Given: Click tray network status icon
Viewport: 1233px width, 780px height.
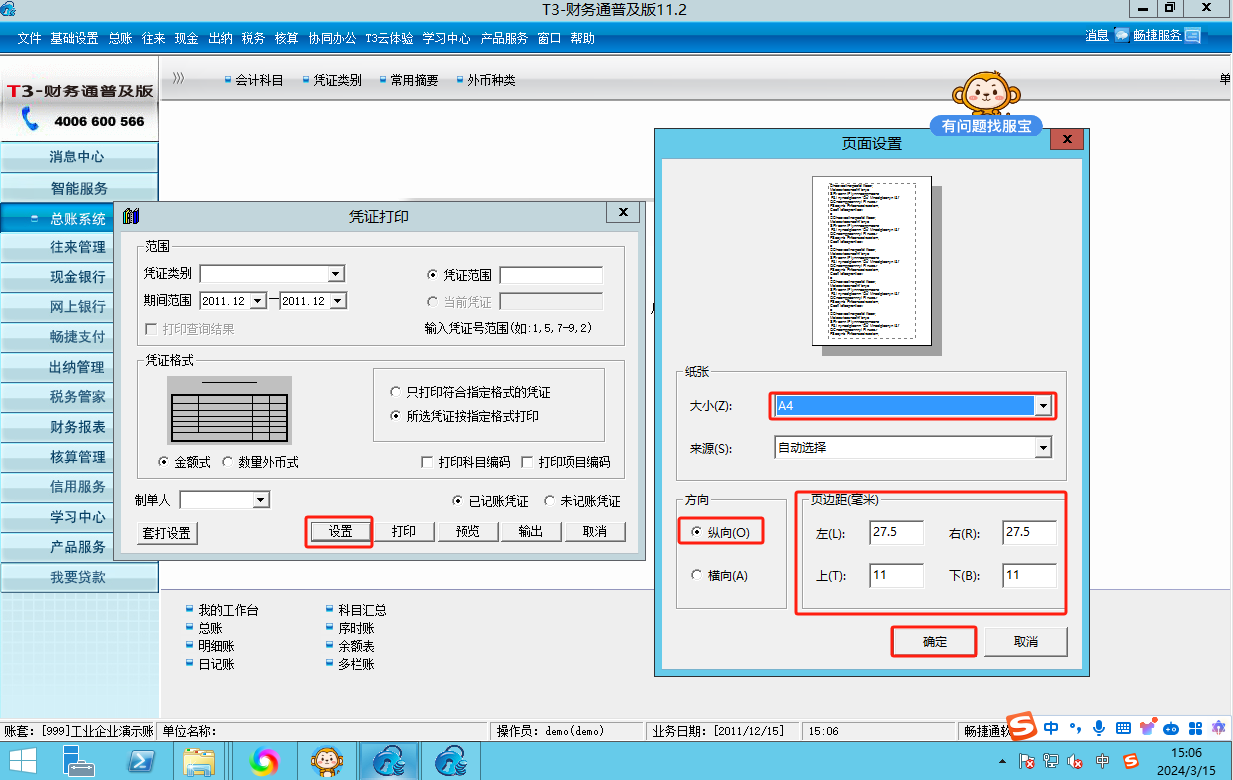Looking at the screenshot, I should click(x=1051, y=762).
